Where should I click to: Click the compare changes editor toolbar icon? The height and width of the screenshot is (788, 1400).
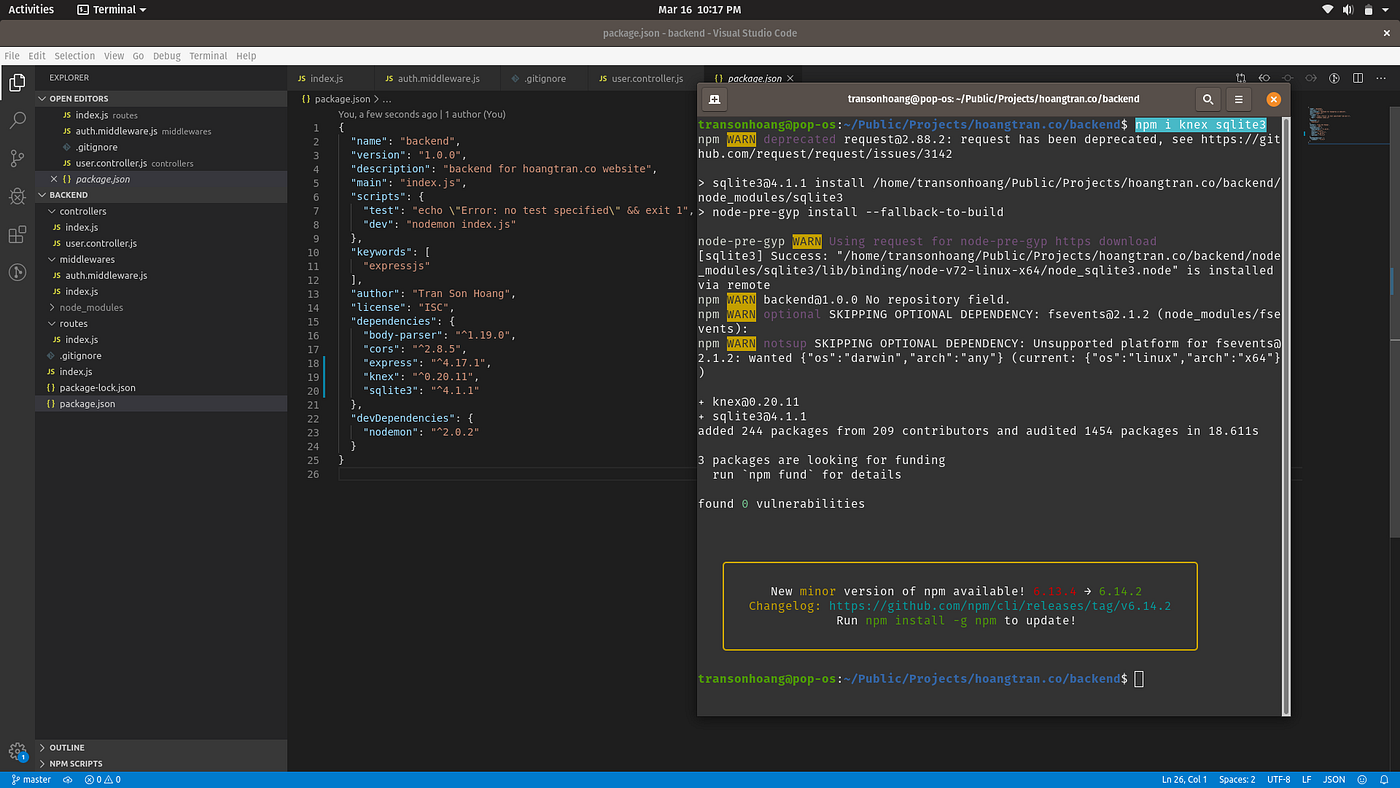[1240, 78]
